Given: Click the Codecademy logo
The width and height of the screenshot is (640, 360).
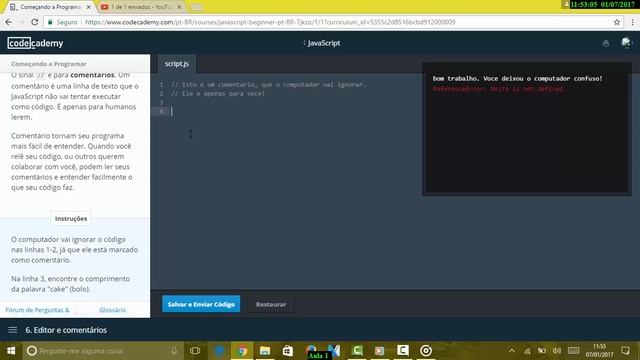Looking at the screenshot, I should (x=35, y=43).
